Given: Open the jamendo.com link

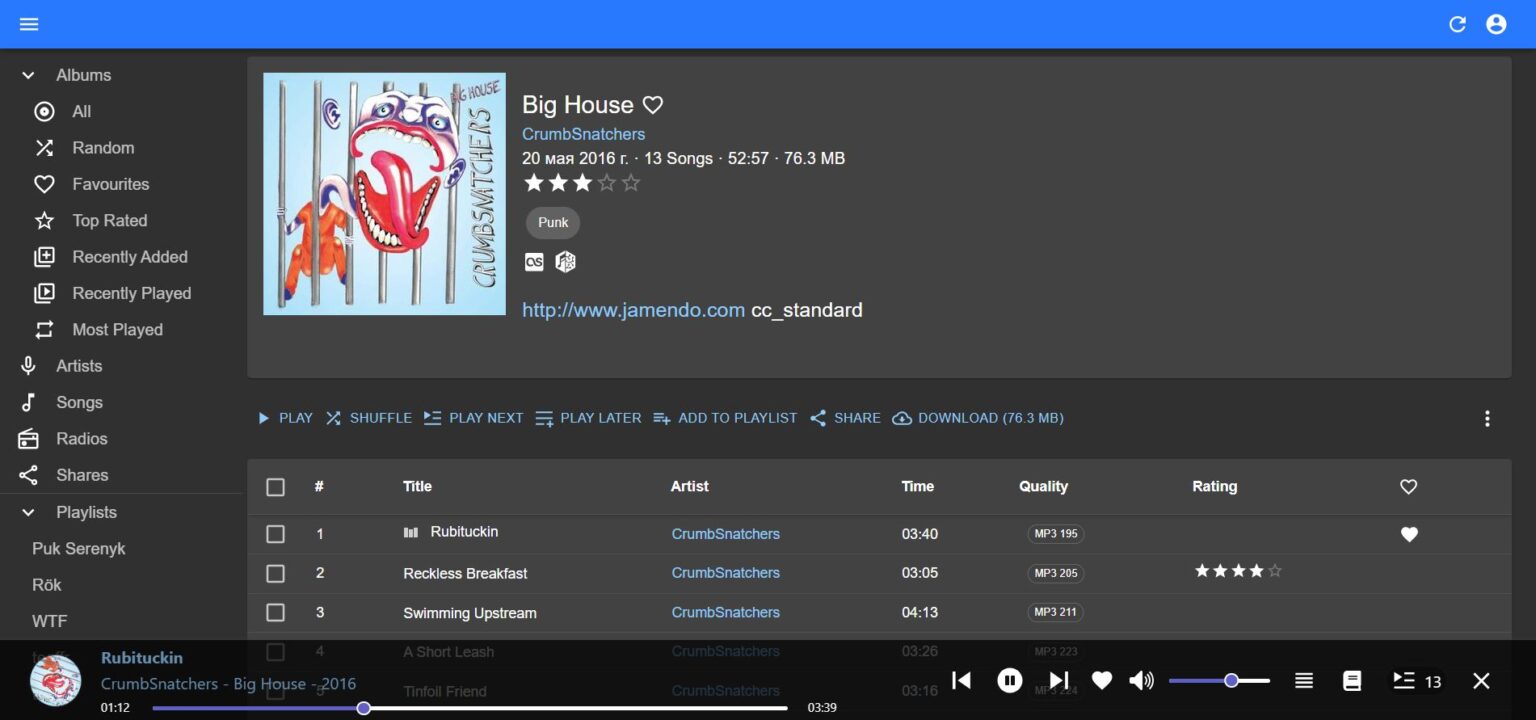Looking at the screenshot, I should point(633,310).
